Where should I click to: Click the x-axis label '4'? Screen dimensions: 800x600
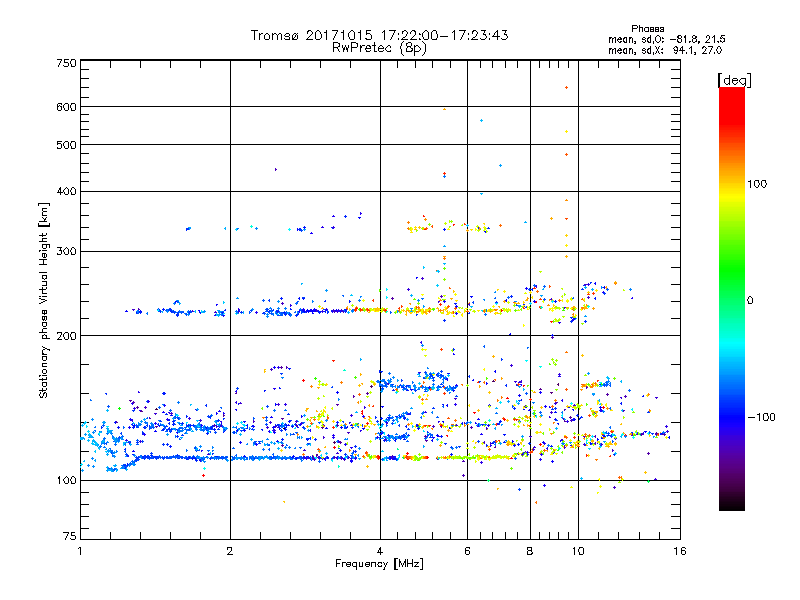[380, 551]
